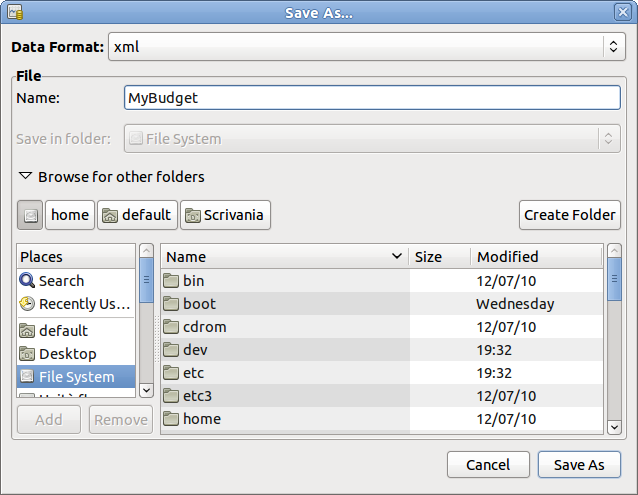Click the Name text field
The height and width of the screenshot is (495, 638).
(x=372, y=98)
